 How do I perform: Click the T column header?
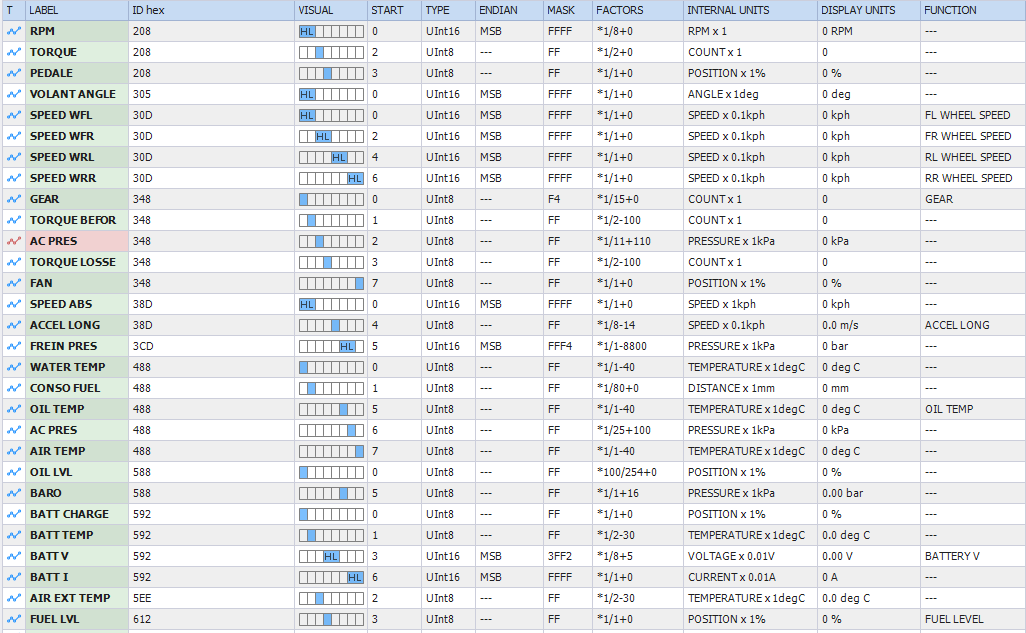[14, 10]
